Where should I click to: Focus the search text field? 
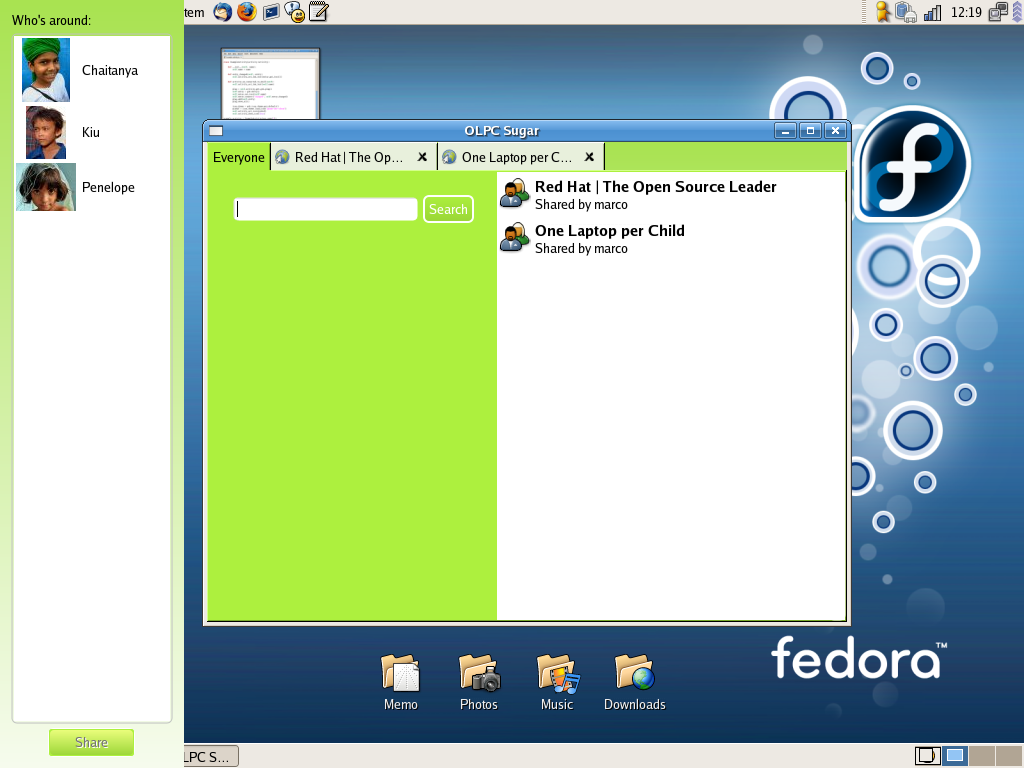click(x=326, y=209)
